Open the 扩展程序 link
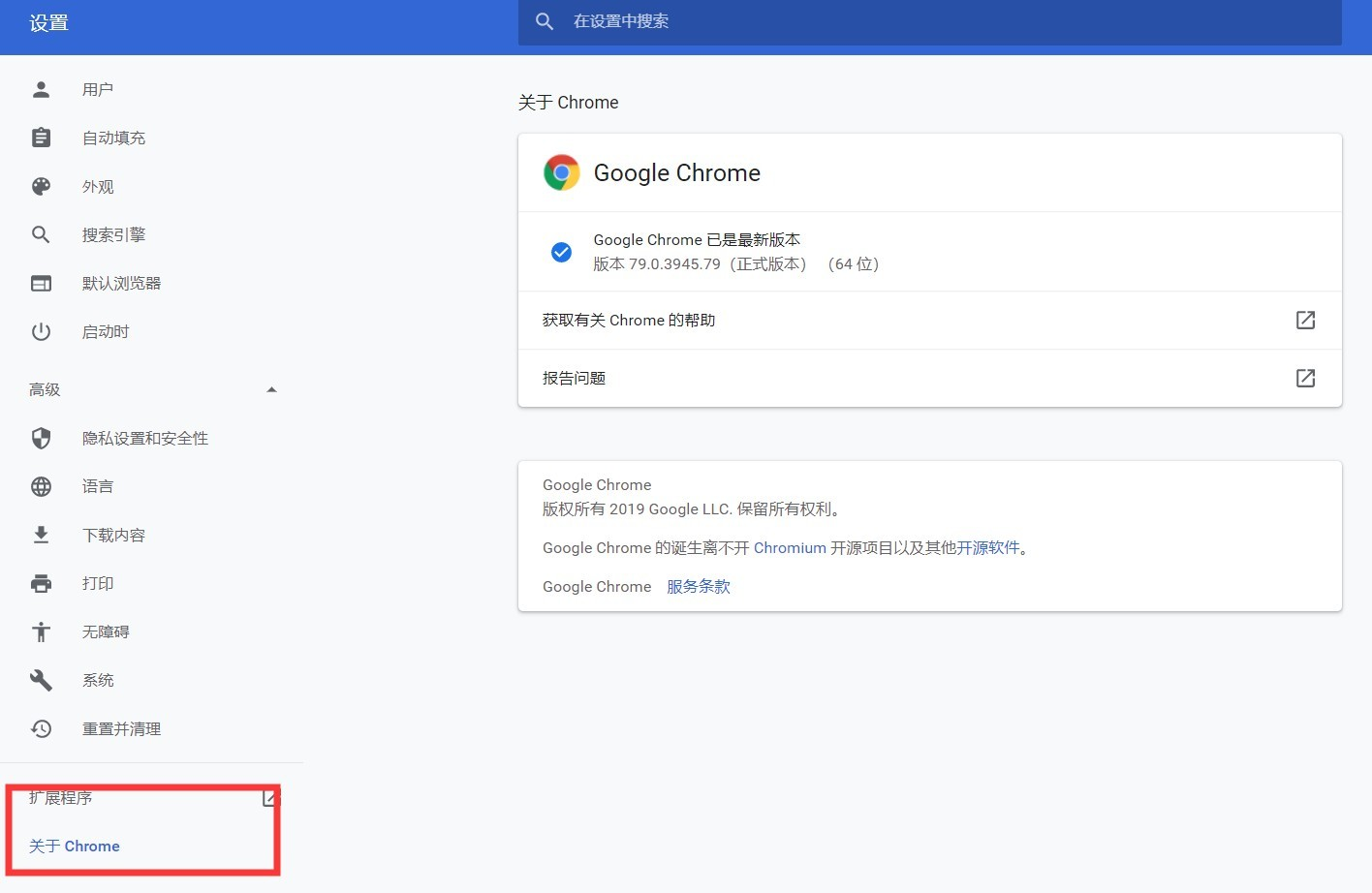Image resolution: width=1372 pixels, height=893 pixels. [x=61, y=798]
